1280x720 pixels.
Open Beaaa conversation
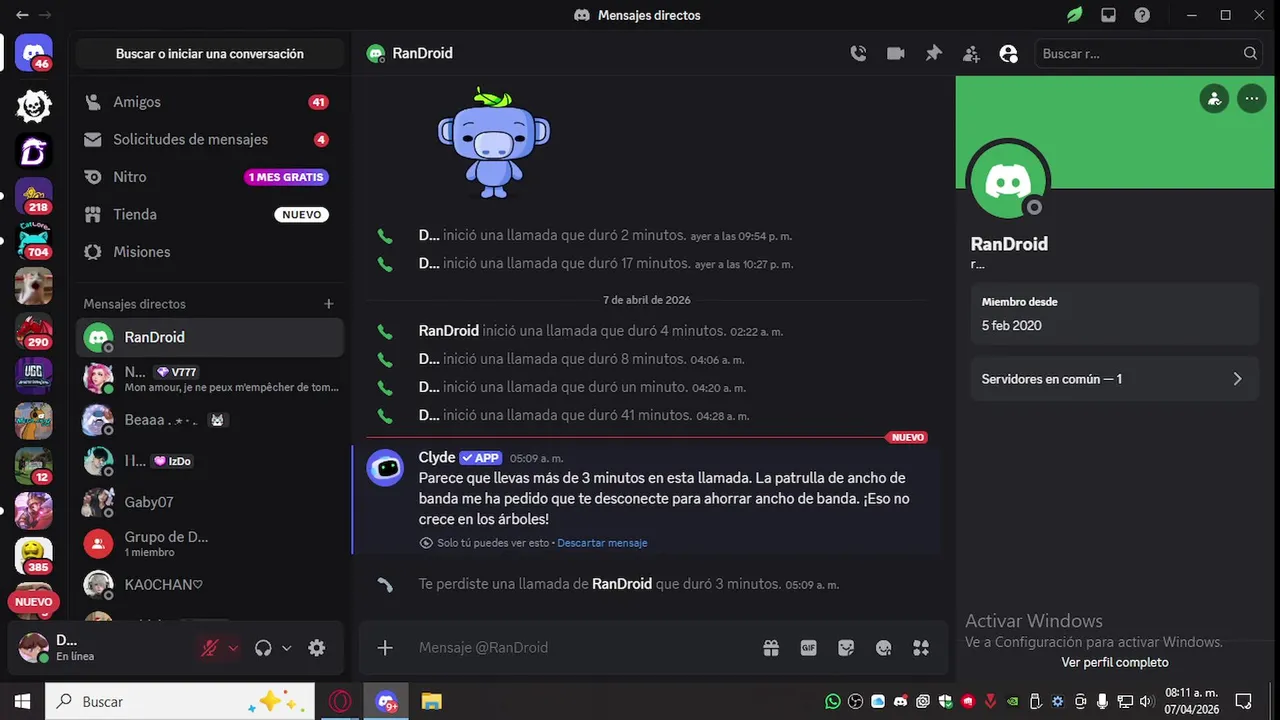click(209, 420)
